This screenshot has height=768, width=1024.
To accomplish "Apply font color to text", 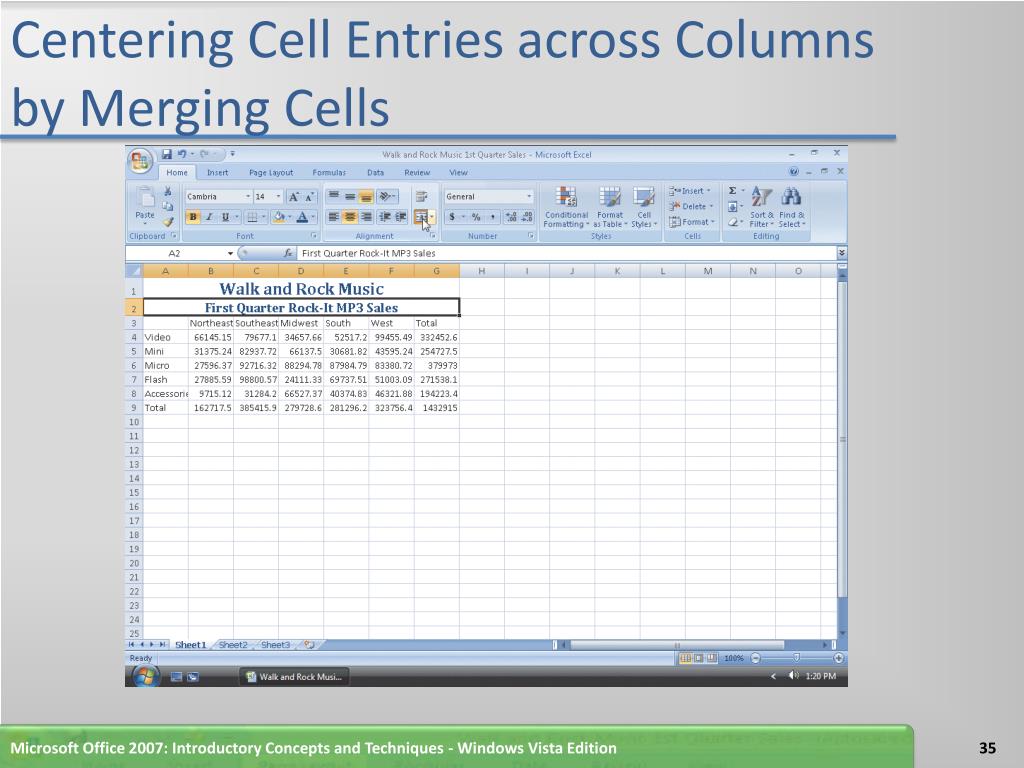I will coord(302,217).
